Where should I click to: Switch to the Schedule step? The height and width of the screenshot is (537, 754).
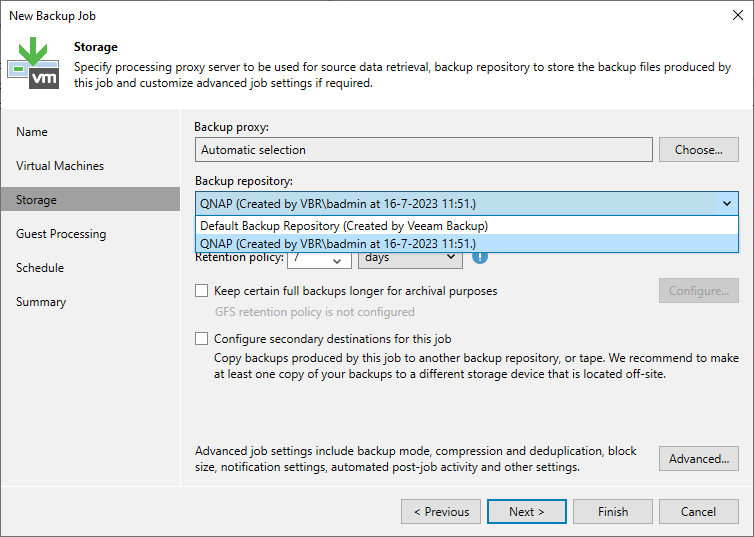point(40,268)
